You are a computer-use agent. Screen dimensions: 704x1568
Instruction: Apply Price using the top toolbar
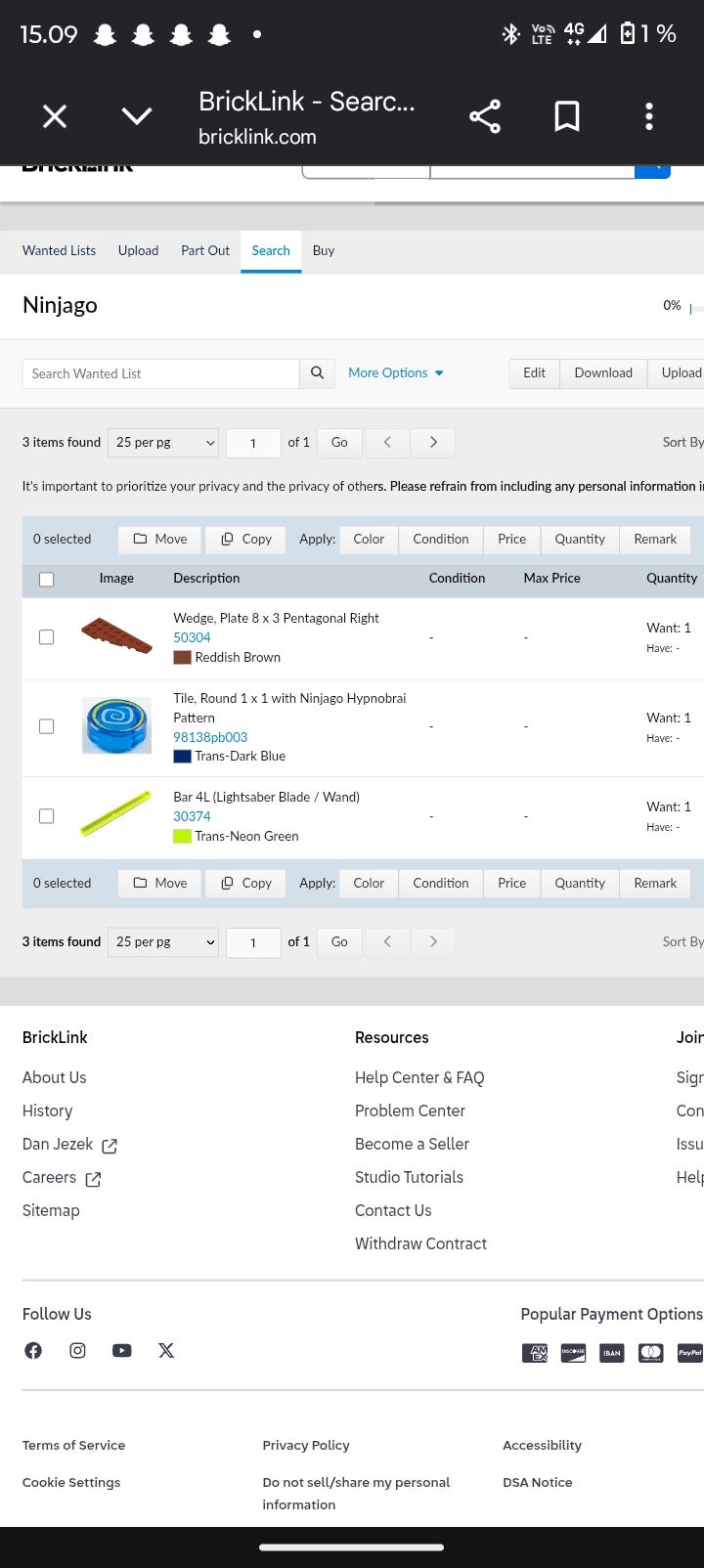[x=511, y=540]
